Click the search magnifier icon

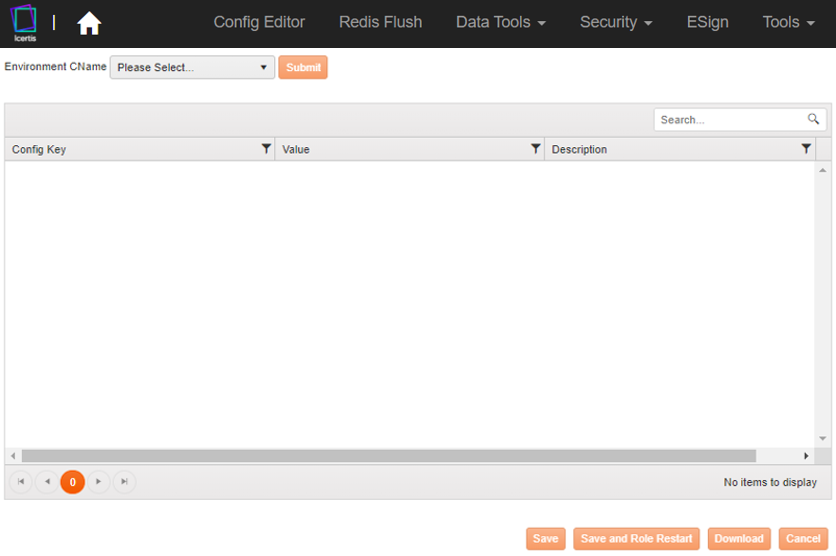(813, 119)
